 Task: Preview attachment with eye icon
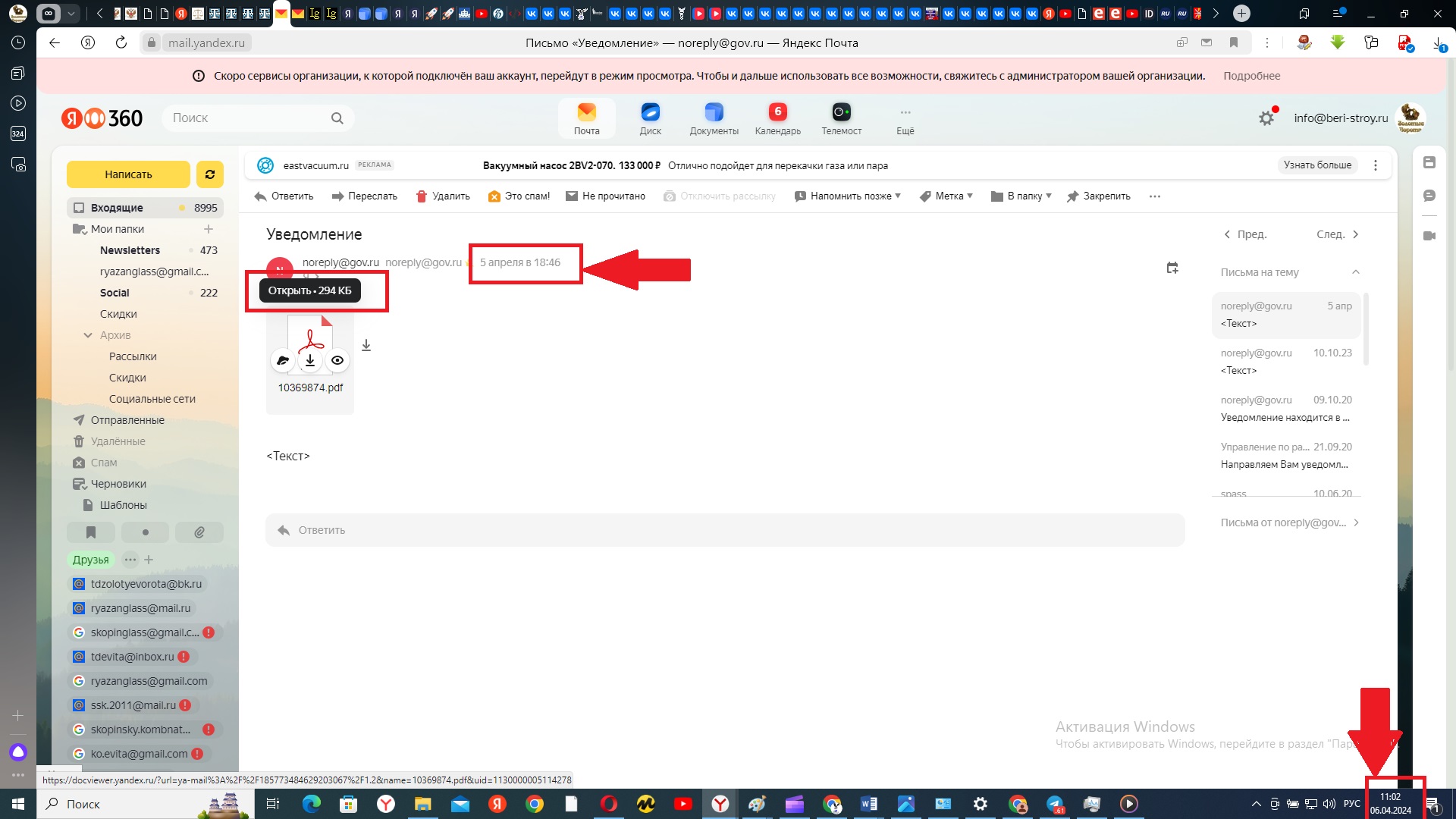click(337, 360)
